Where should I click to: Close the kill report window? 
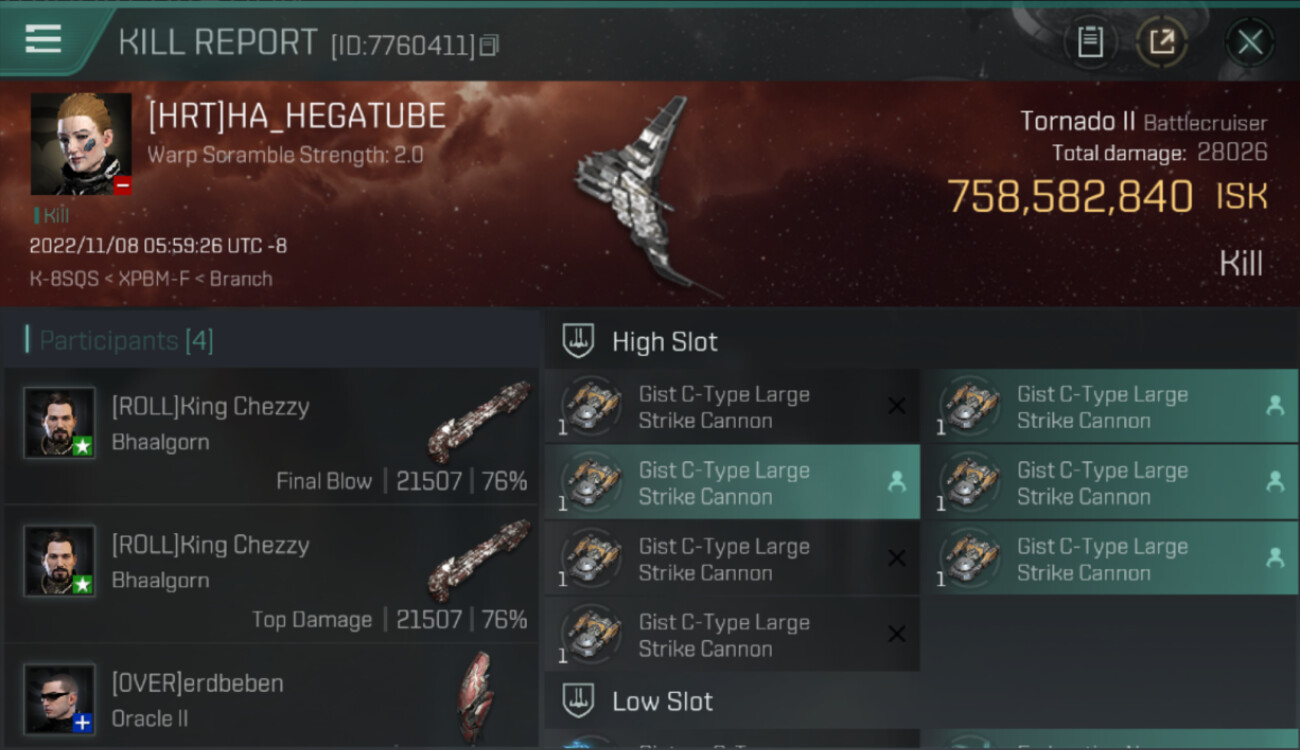point(1250,42)
